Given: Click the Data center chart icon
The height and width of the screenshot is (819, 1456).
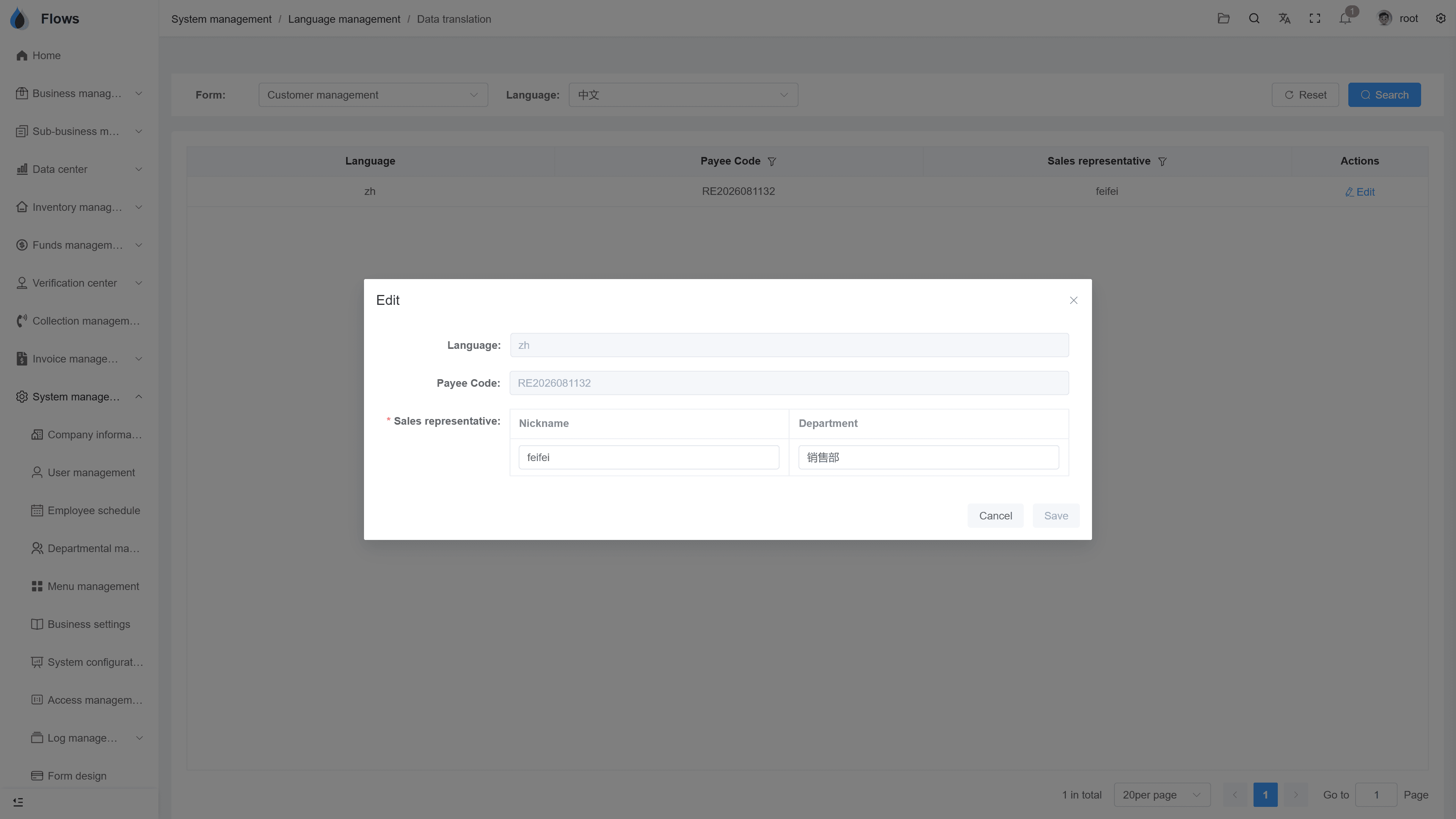Looking at the screenshot, I should (x=22, y=169).
